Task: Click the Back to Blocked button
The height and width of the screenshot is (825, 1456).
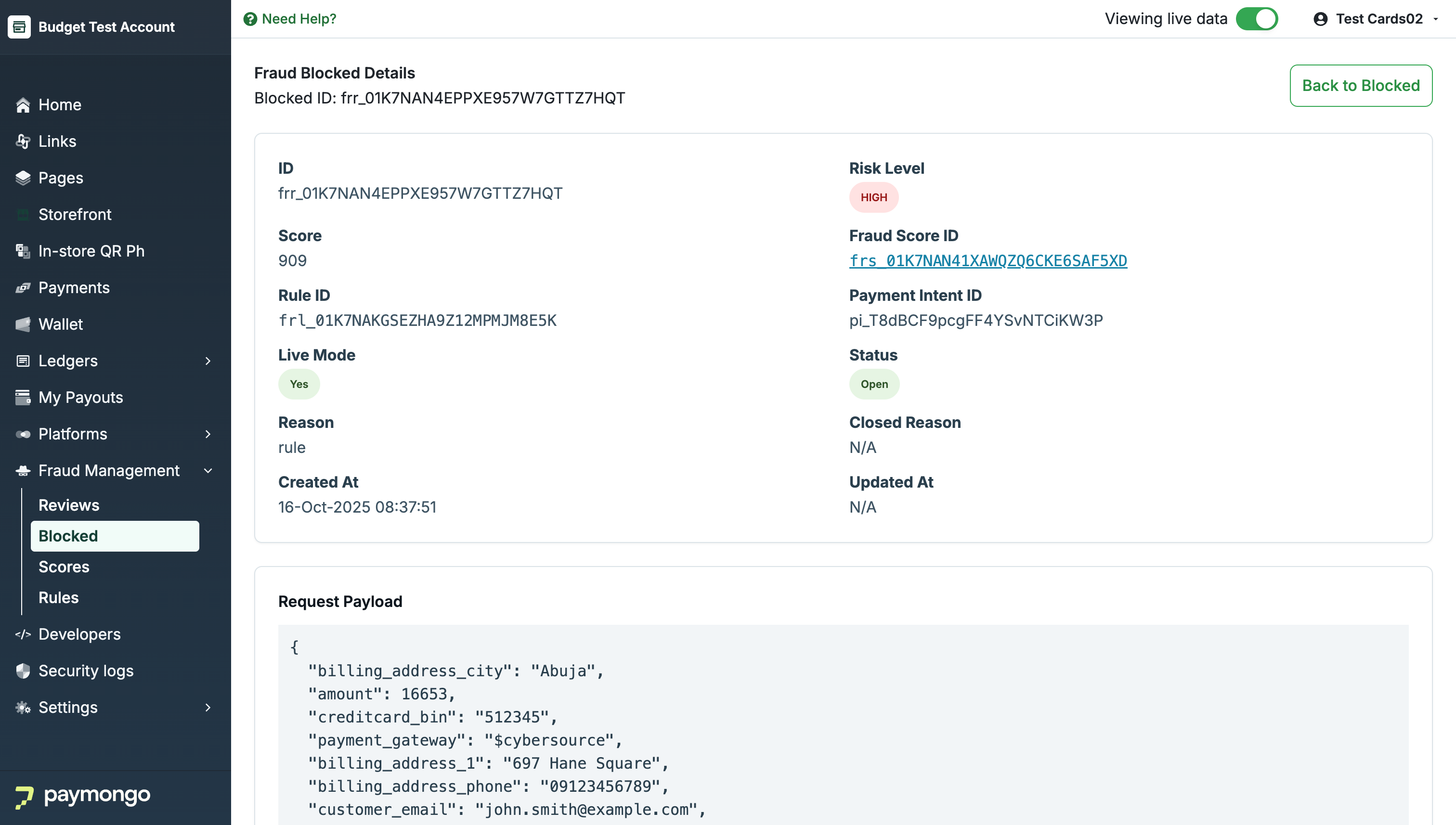Action: [1360, 86]
